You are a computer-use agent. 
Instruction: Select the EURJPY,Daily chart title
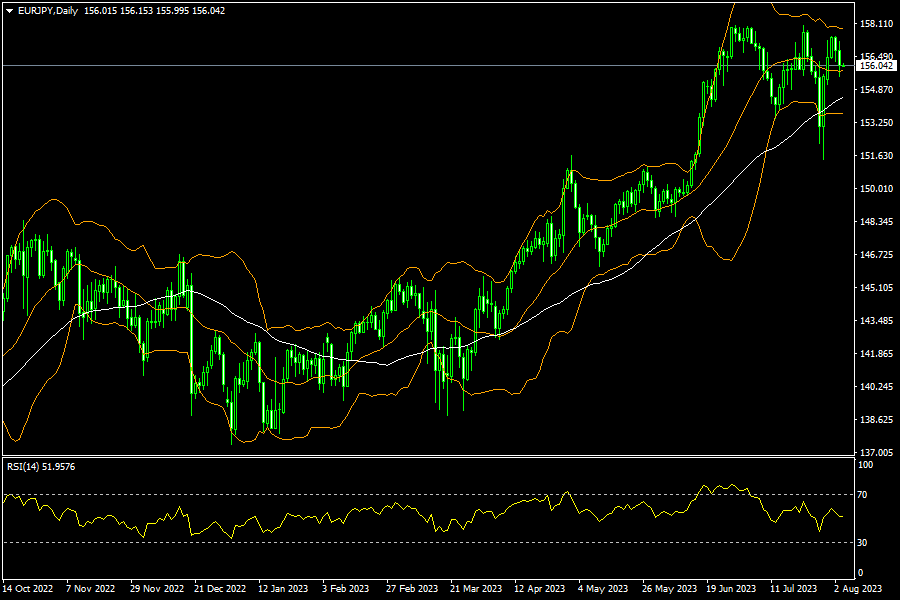(x=48, y=11)
